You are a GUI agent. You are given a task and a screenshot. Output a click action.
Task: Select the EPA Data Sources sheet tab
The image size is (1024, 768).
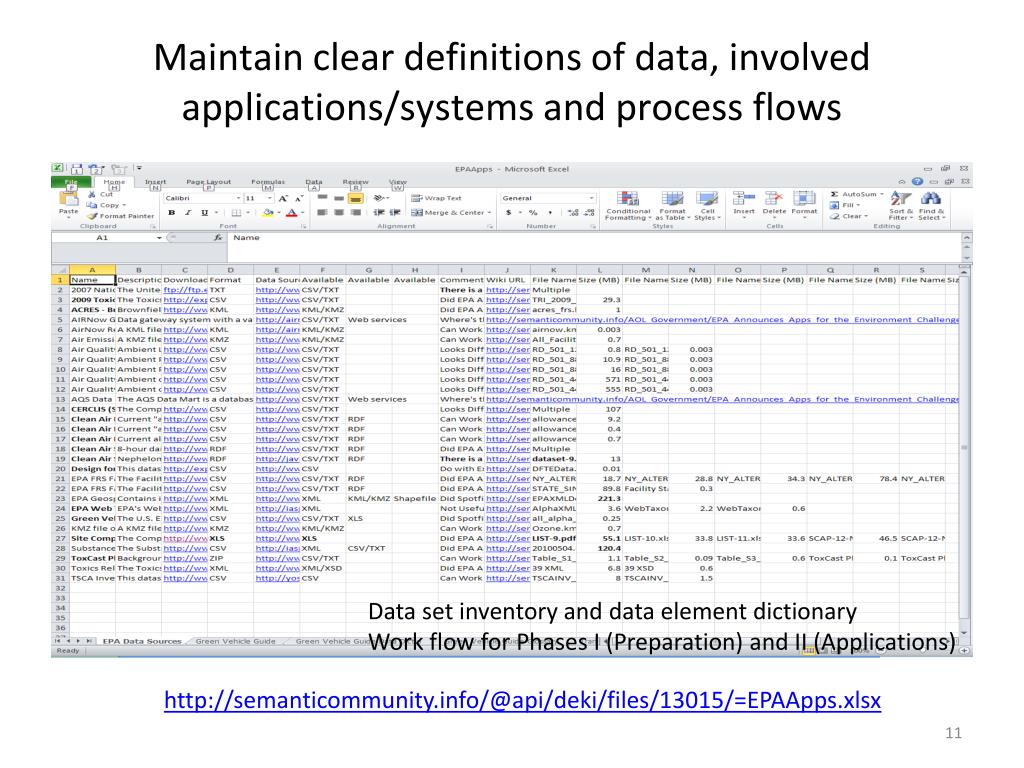pyautogui.click(x=141, y=641)
